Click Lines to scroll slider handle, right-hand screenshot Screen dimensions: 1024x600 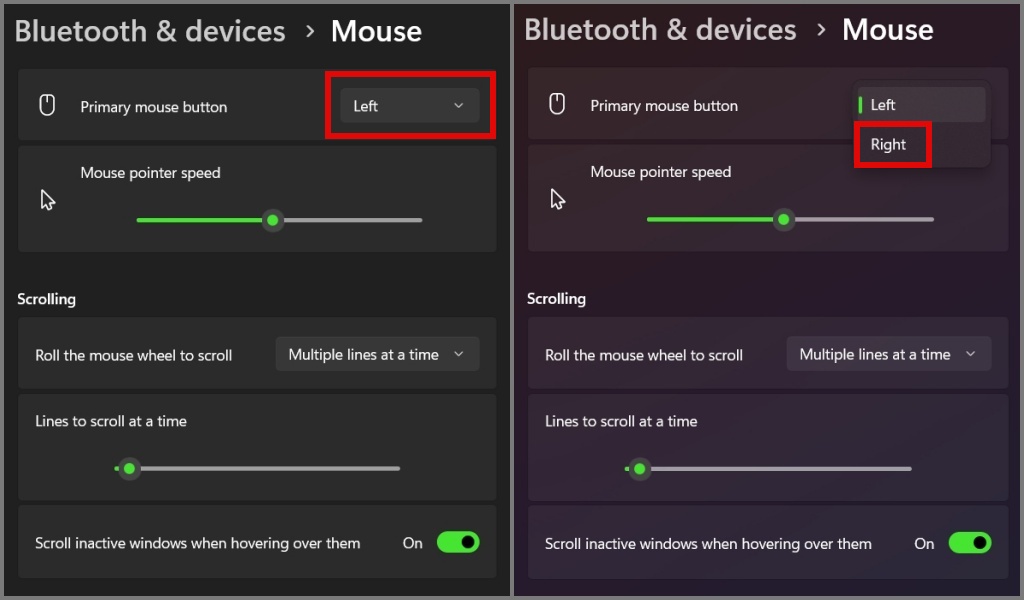pos(640,468)
